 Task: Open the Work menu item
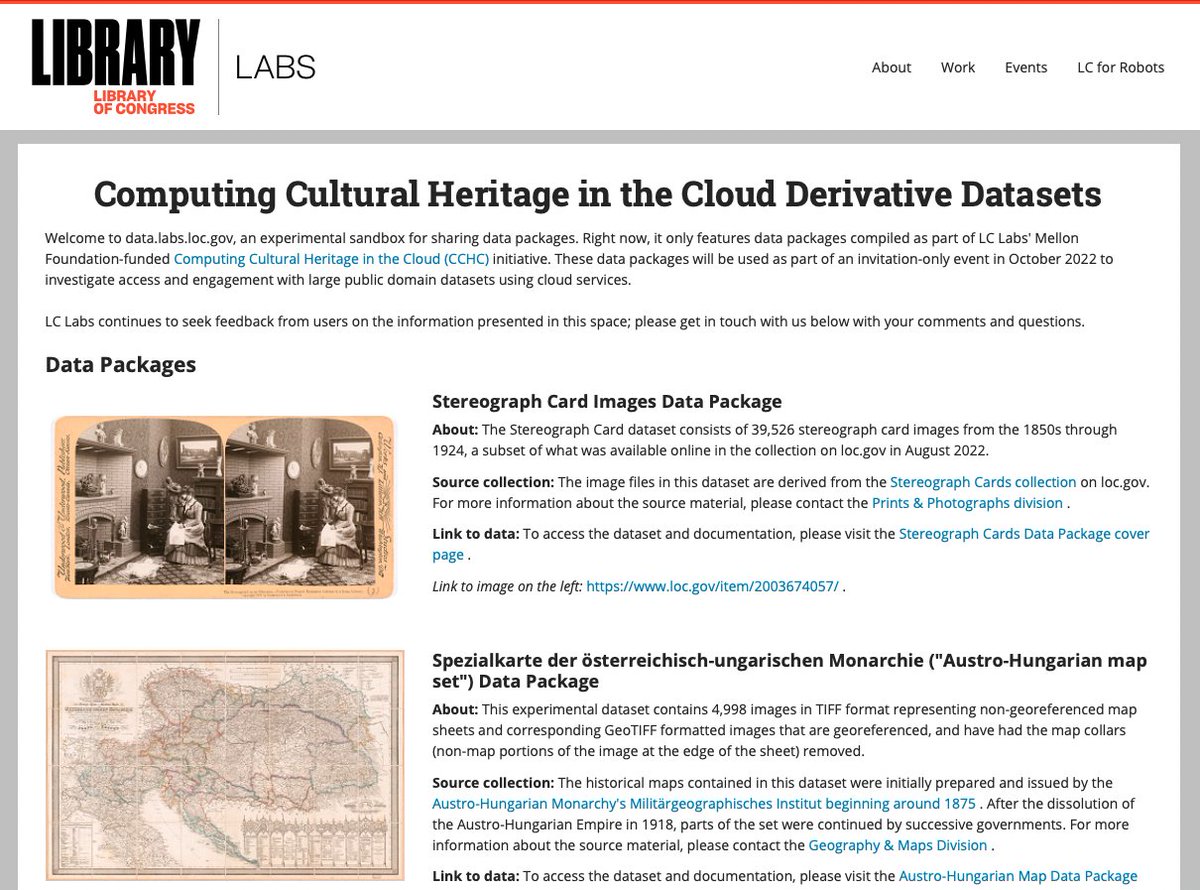point(957,67)
